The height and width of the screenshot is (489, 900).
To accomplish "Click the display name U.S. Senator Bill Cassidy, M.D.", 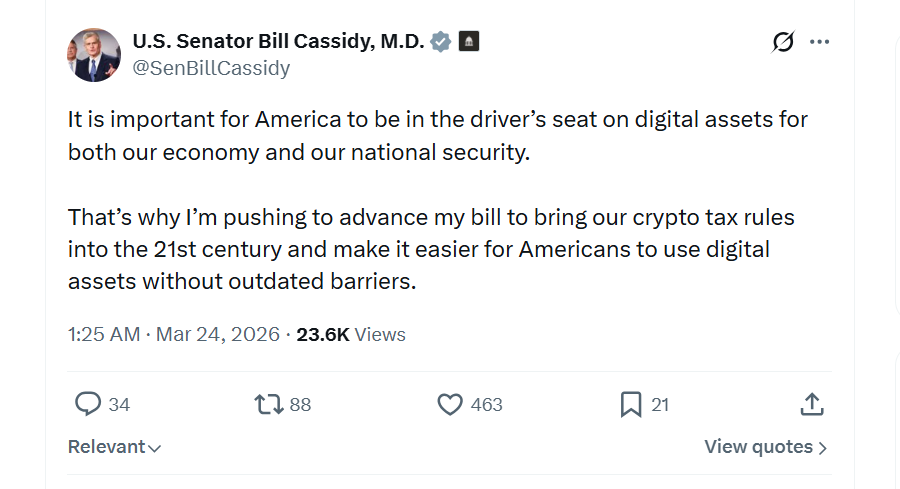I will click(277, 41).
